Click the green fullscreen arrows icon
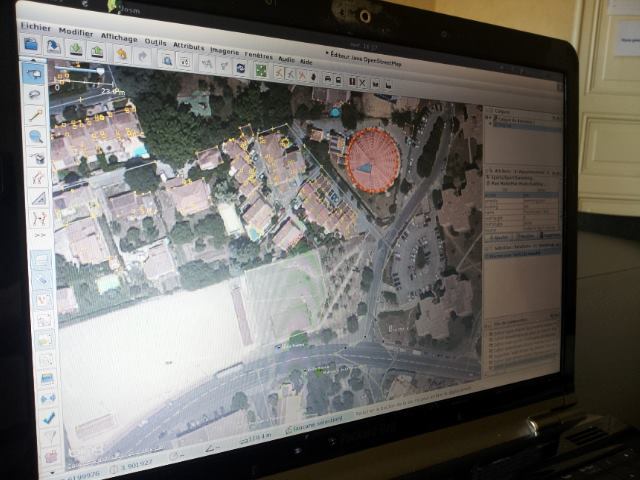 point(261,71)
